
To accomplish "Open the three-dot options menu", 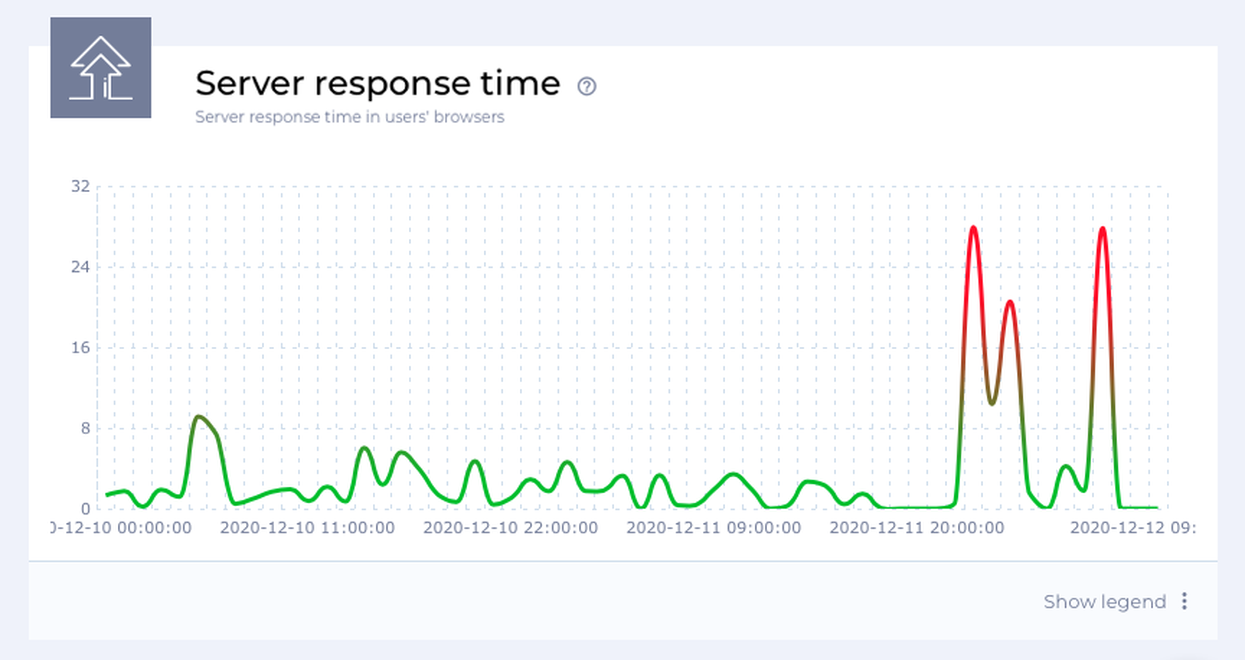I will point(1185,601).
